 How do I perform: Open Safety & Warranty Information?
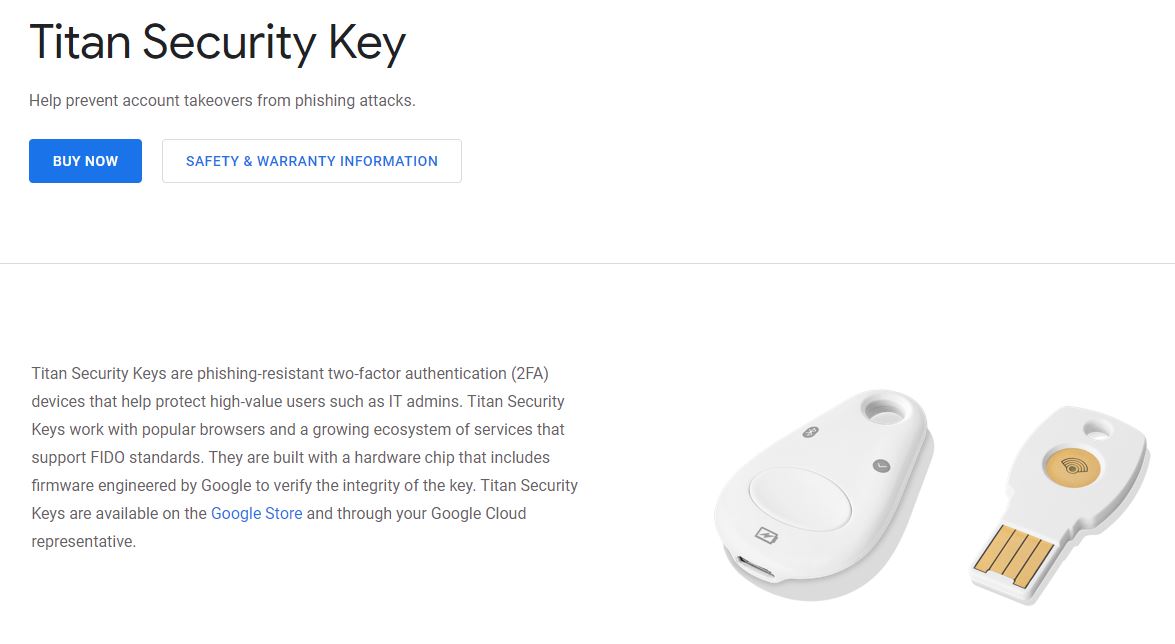tap(311, 161)
